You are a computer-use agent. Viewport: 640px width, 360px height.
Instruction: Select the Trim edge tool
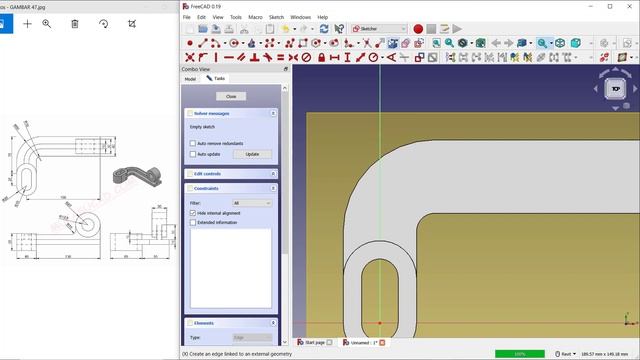coord(367,43)
